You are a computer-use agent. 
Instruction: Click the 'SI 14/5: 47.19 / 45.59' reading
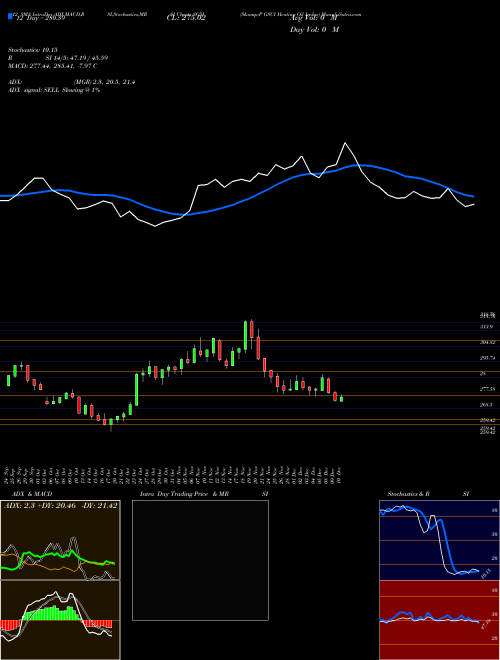75,58
